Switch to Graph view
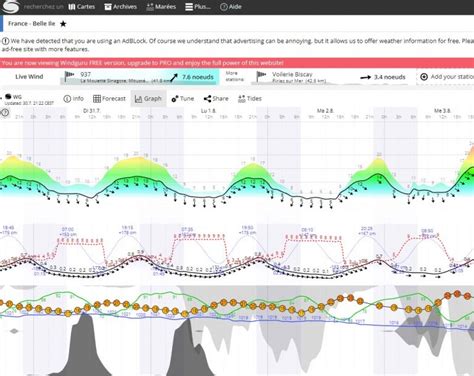Viewport: 474px width, 376px height. tap(148, 99)
